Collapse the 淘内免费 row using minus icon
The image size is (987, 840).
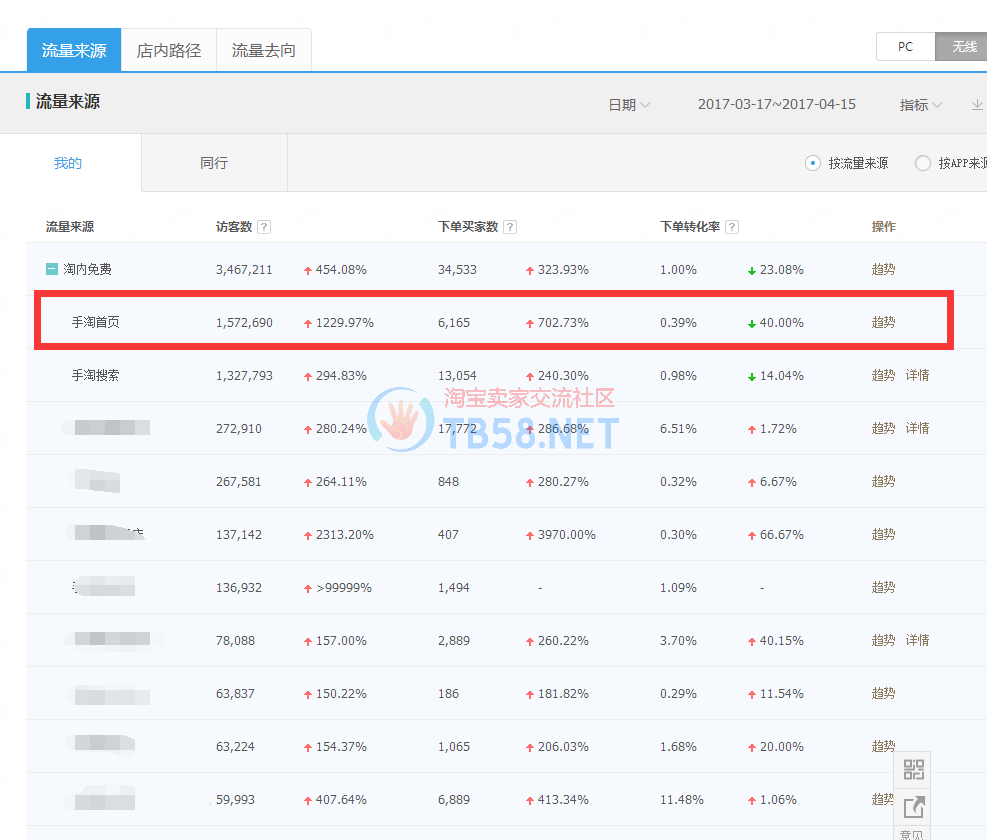tap(51, 269)
